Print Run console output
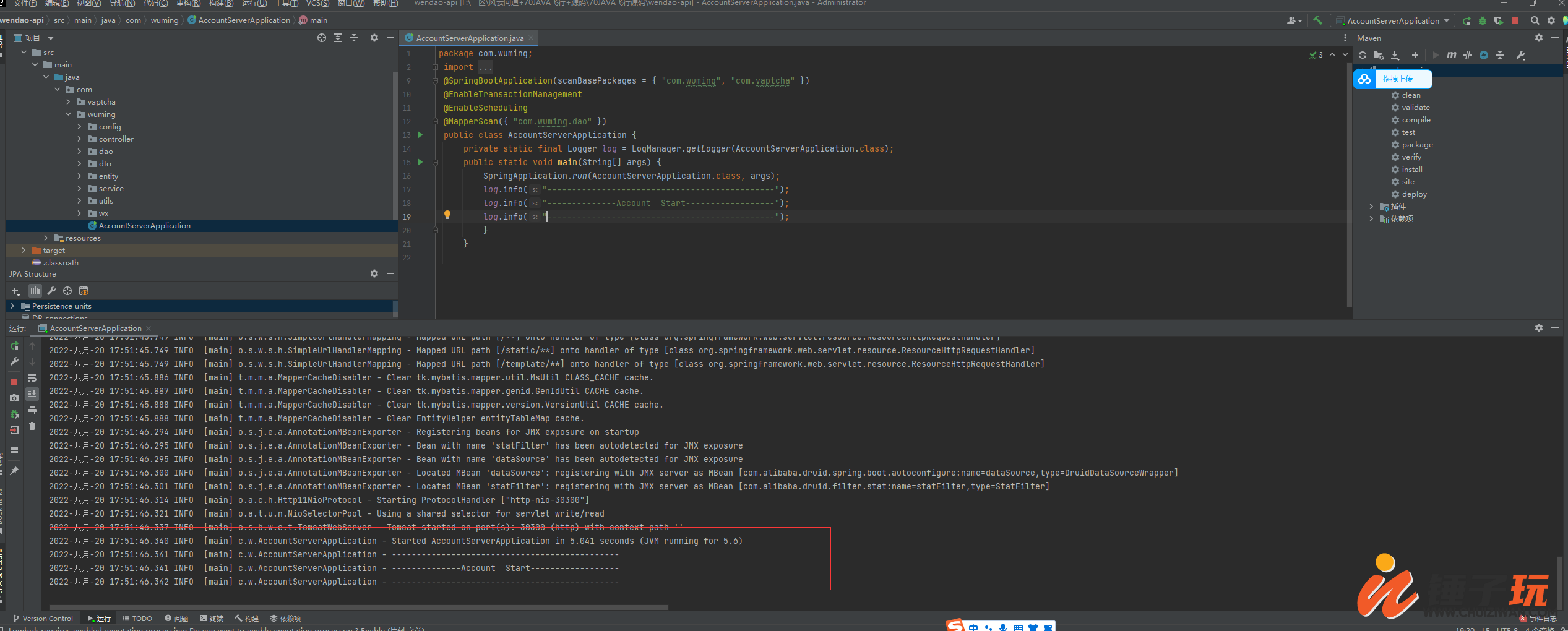1568x631 pixels. pyautogui.click(x=32, y=410)
